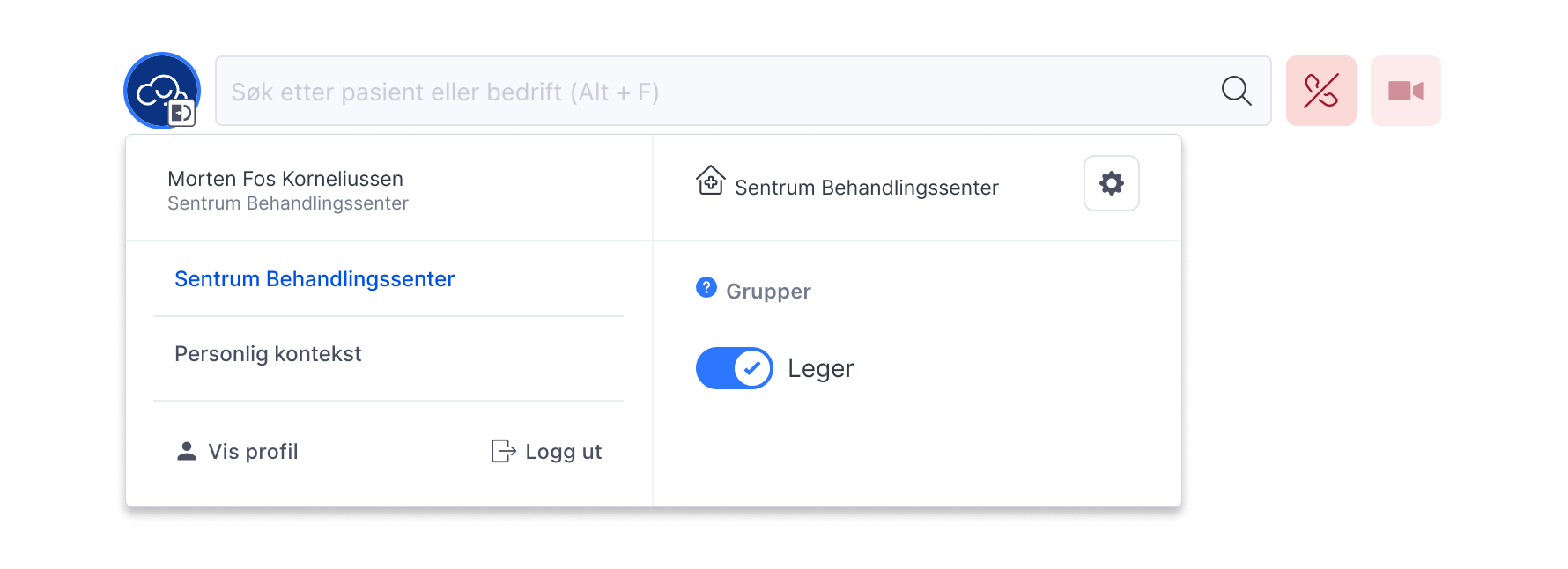Click the logout arrow icon
Viewport: 1568px width, 569px height.
click(503, 451)
